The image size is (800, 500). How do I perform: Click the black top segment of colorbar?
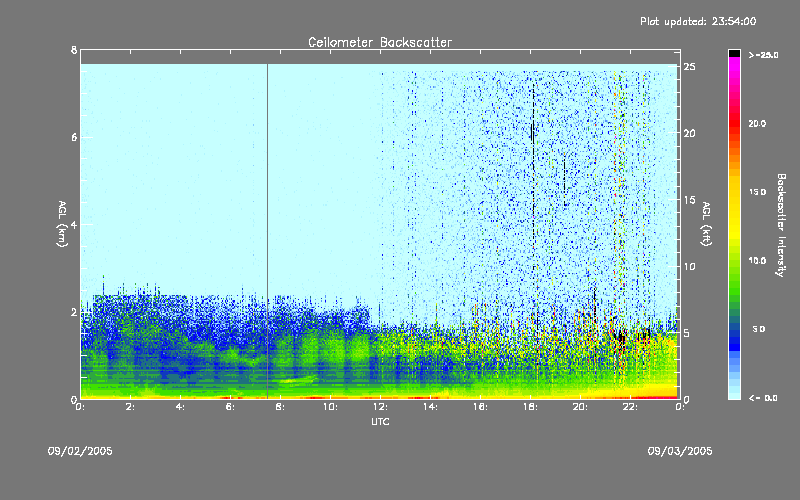click(734, 53)
